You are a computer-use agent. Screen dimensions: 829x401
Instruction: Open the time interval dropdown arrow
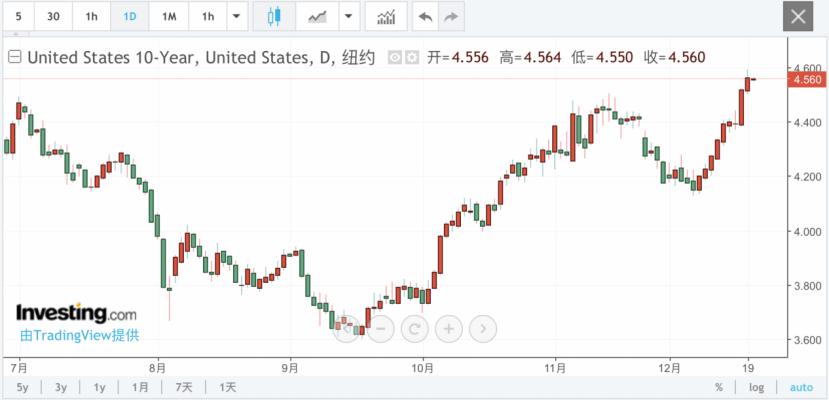coord(237,16)
